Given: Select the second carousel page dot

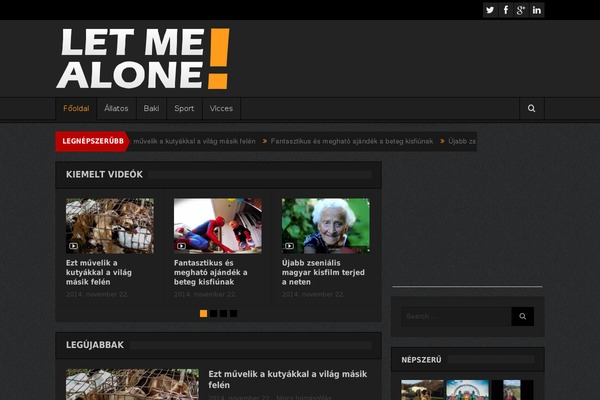Looking at the screenshot, I should click(214, 313).
